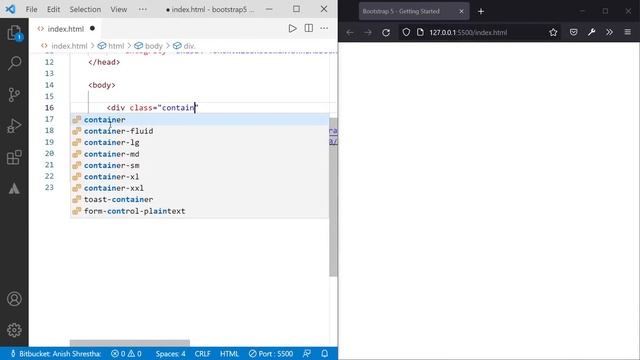Choose the toast-container suggestion

pos(200,200)
